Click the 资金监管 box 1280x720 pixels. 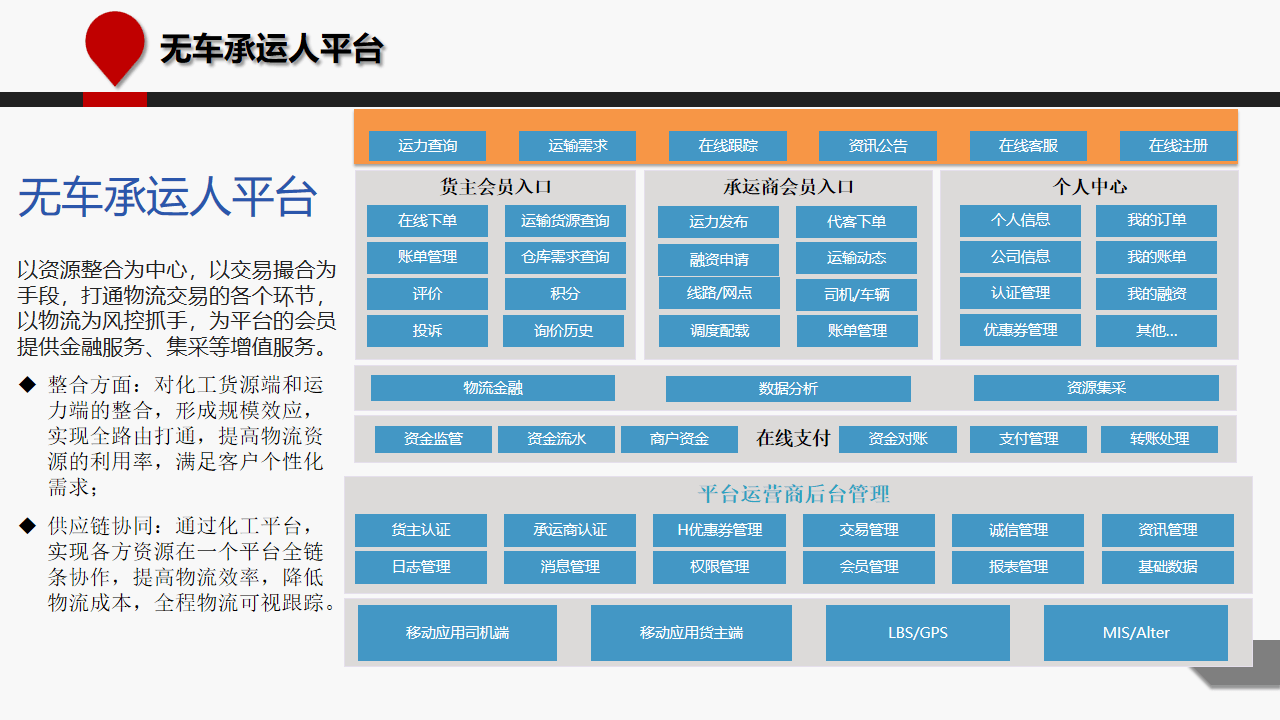coord(433,439)
